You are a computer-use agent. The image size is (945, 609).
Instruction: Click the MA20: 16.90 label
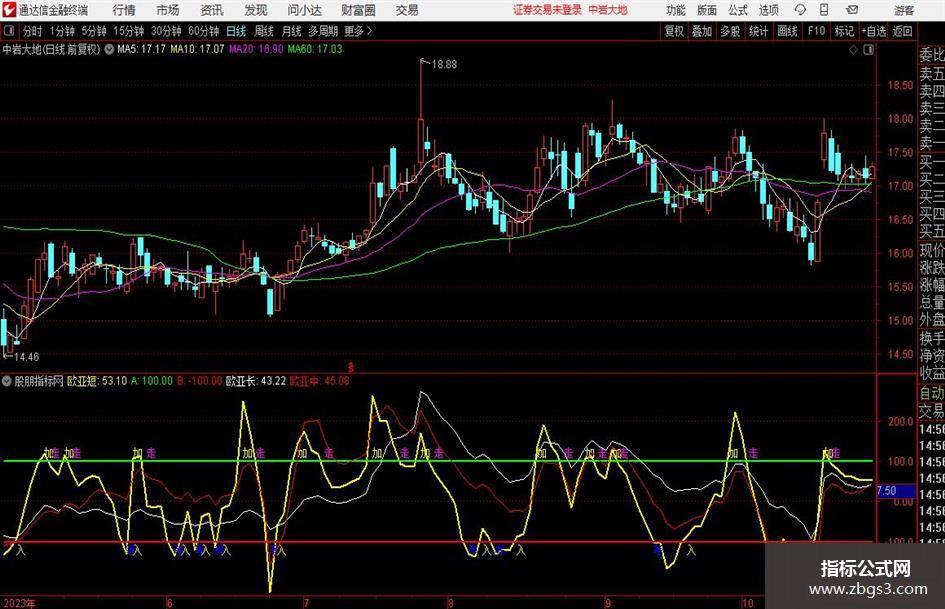(x=256, y=49)
